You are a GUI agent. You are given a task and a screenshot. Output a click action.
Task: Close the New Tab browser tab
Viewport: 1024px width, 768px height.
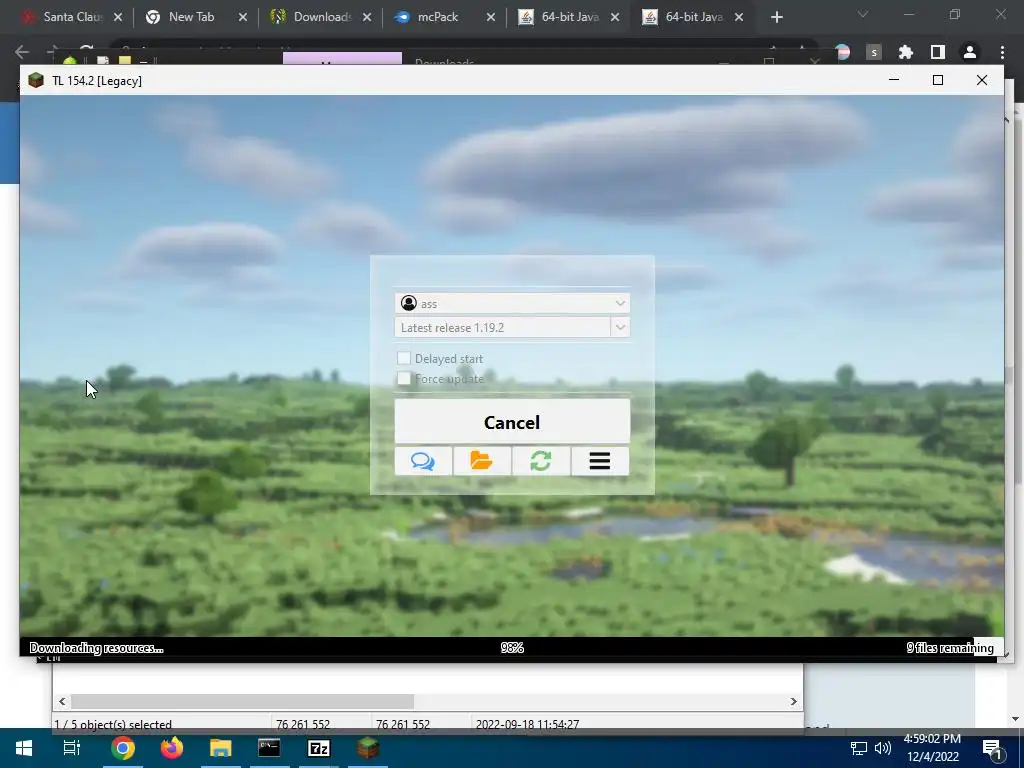[243, 18]
